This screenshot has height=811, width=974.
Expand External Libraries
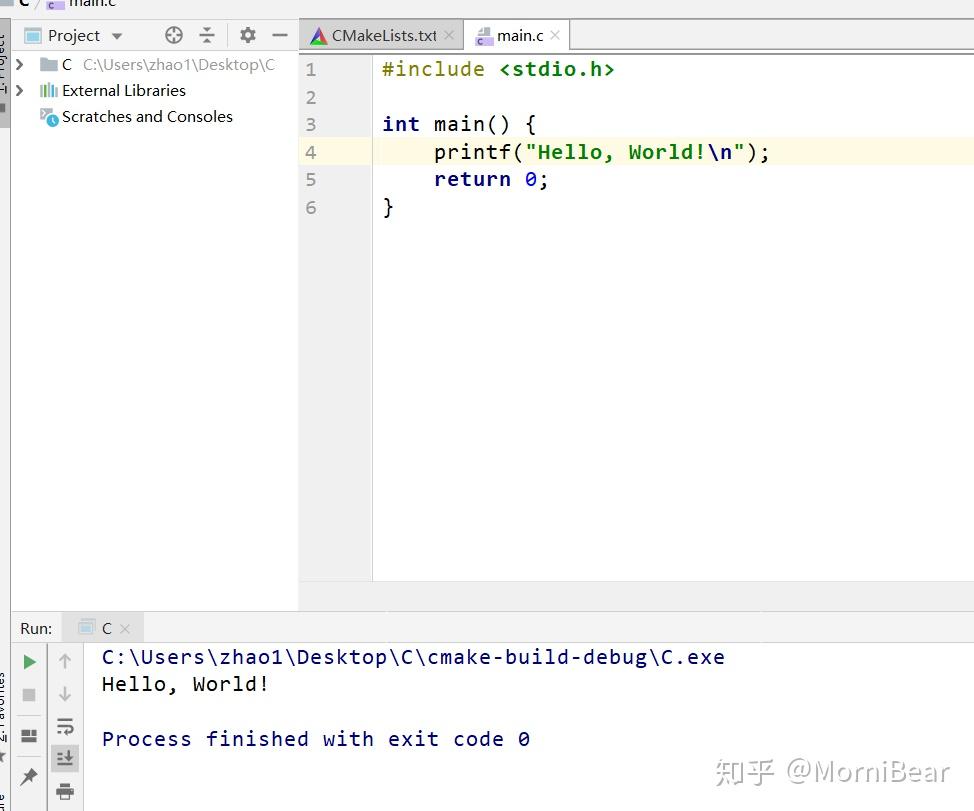coord(20,90)
